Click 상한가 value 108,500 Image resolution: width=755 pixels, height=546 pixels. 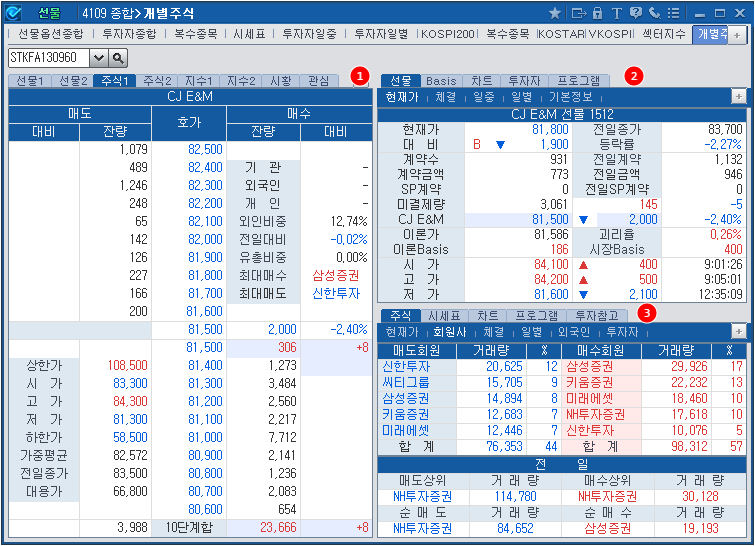click(x=128, y=365)
